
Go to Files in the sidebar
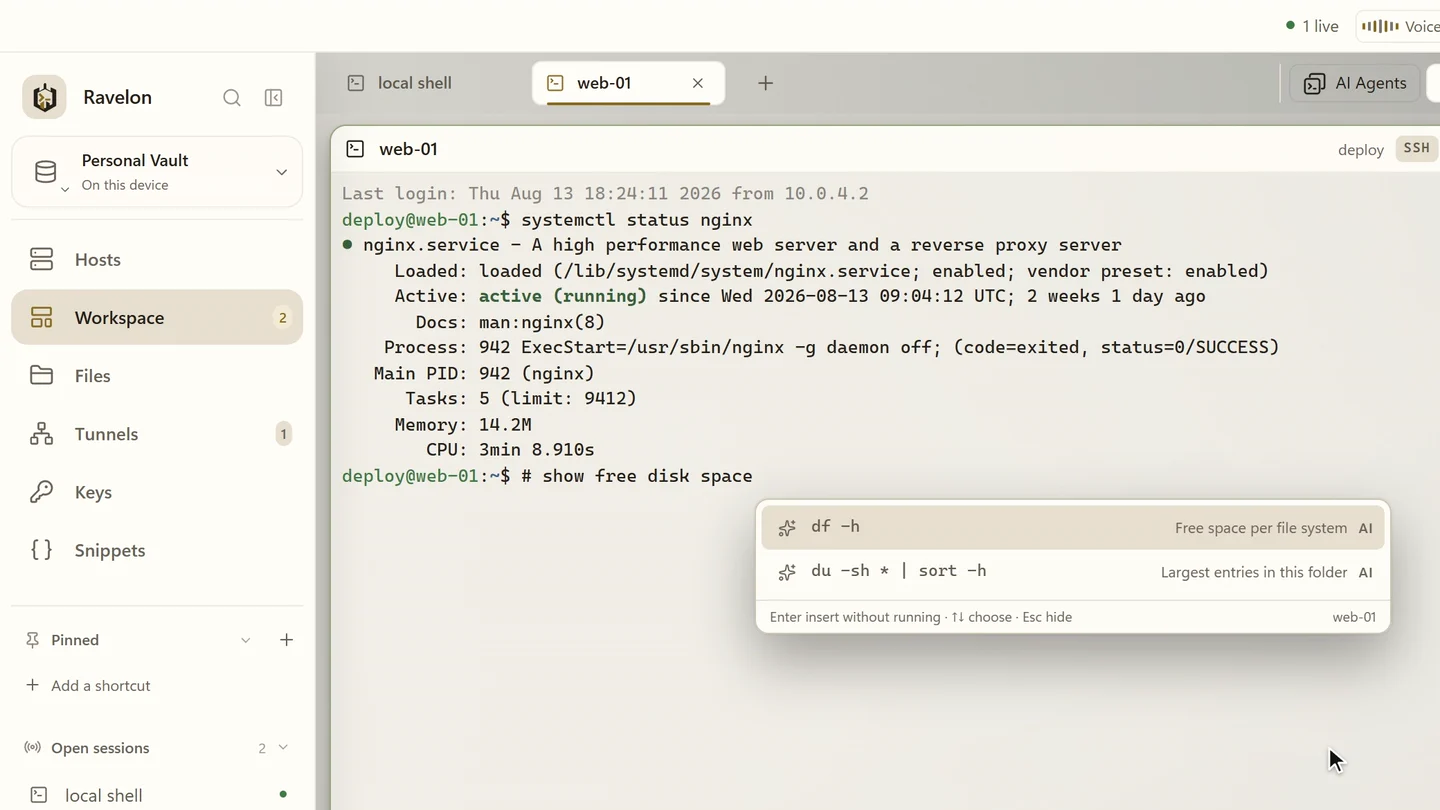(157, 375)
